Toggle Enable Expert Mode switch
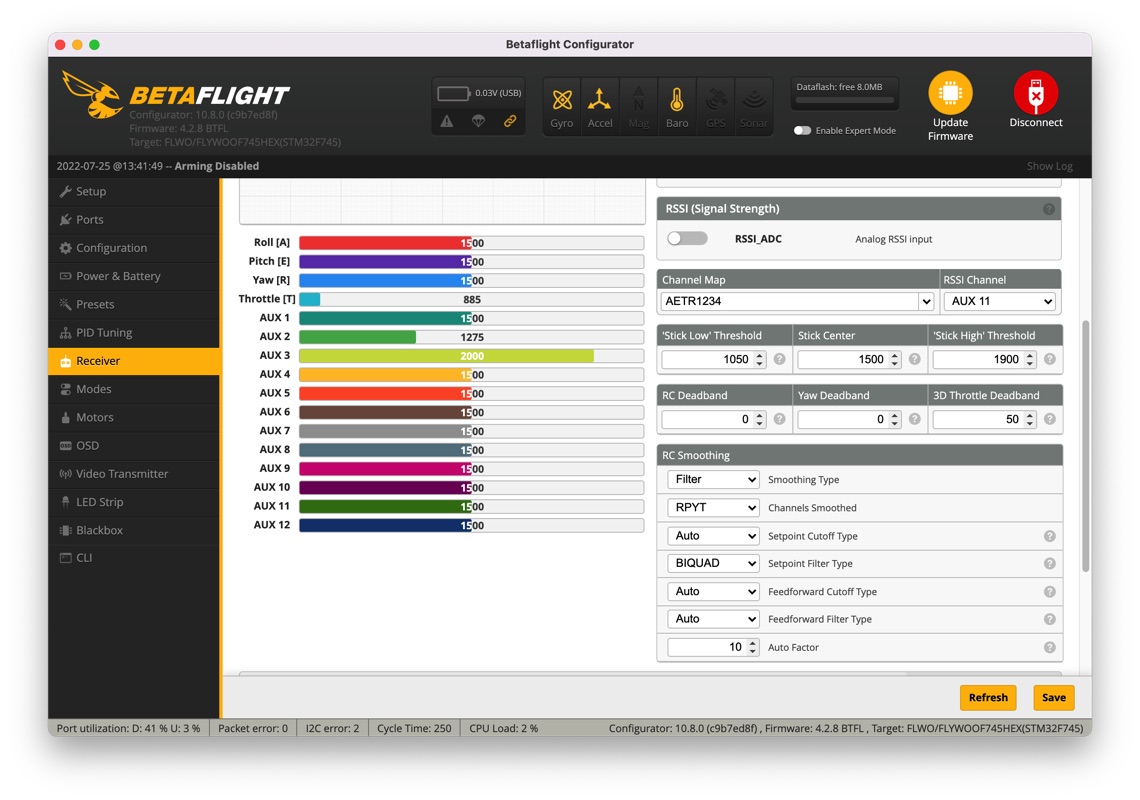The width and height of the screenshot is (1140, 800). coord(802,131)
